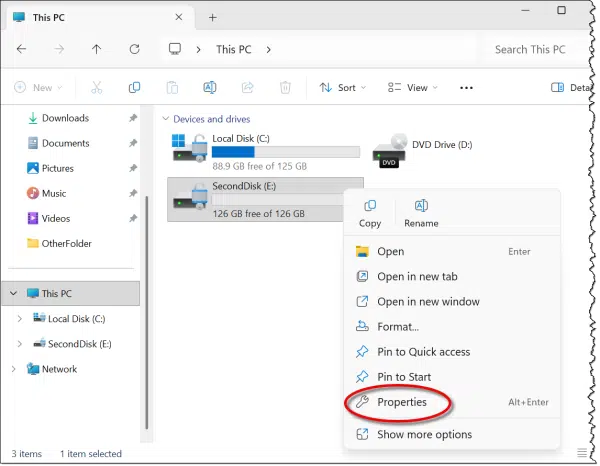
Task: Select the pin icon beside Music
Action: pos(133,193)
